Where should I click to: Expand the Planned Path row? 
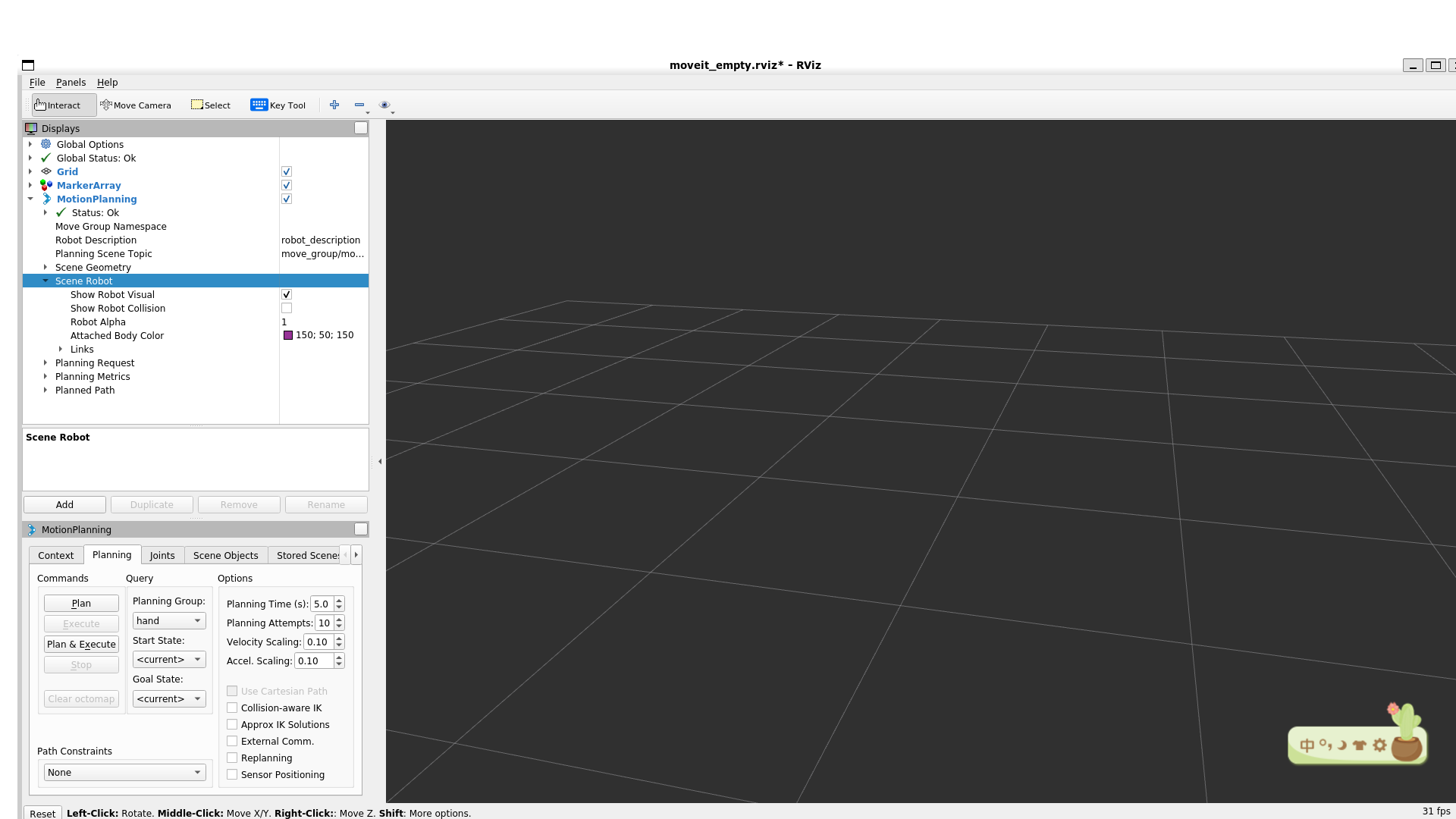(x=45, y=390)
